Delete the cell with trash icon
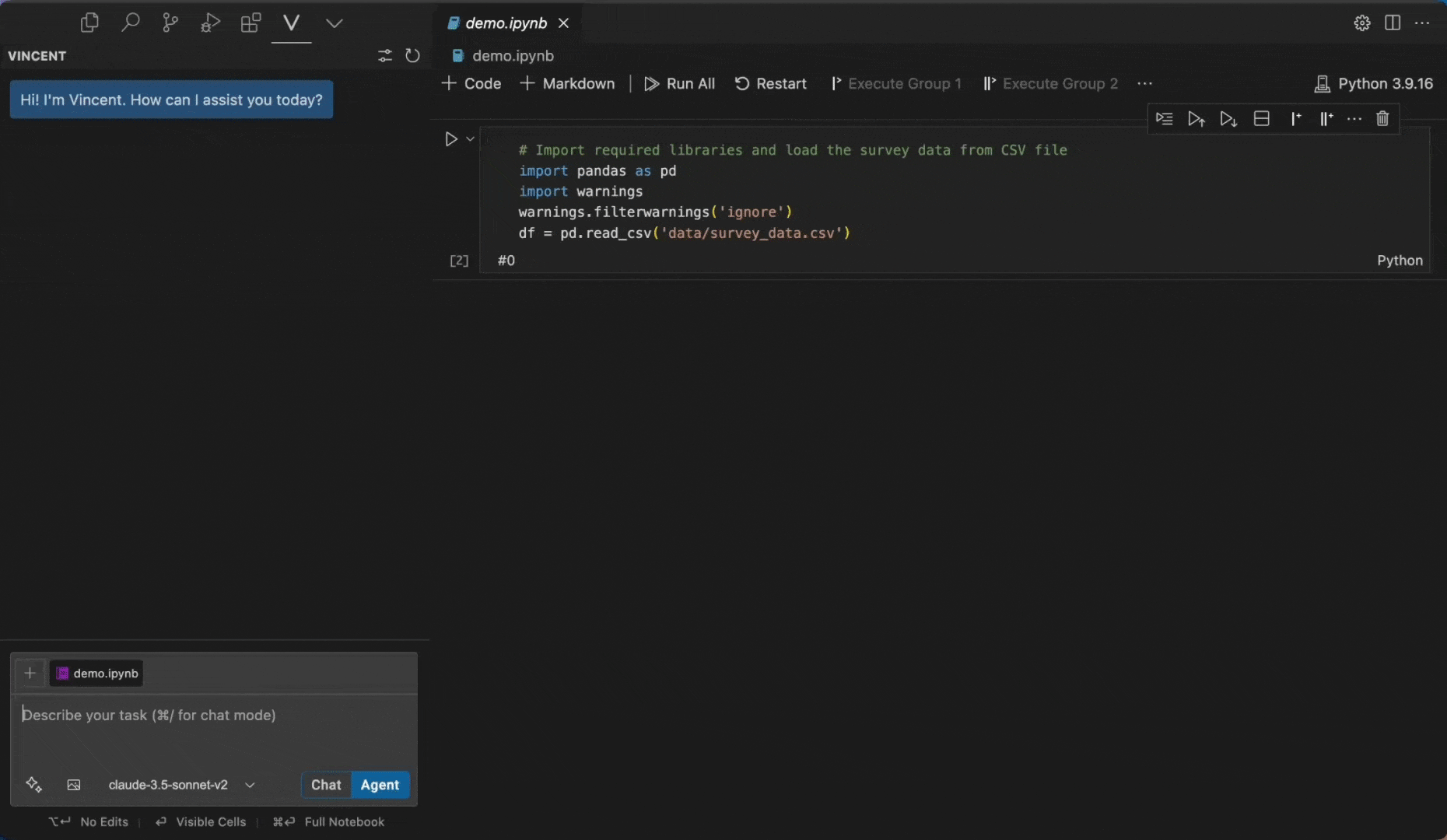This screenshot has width=1447, height=840. coord(1382,118)
